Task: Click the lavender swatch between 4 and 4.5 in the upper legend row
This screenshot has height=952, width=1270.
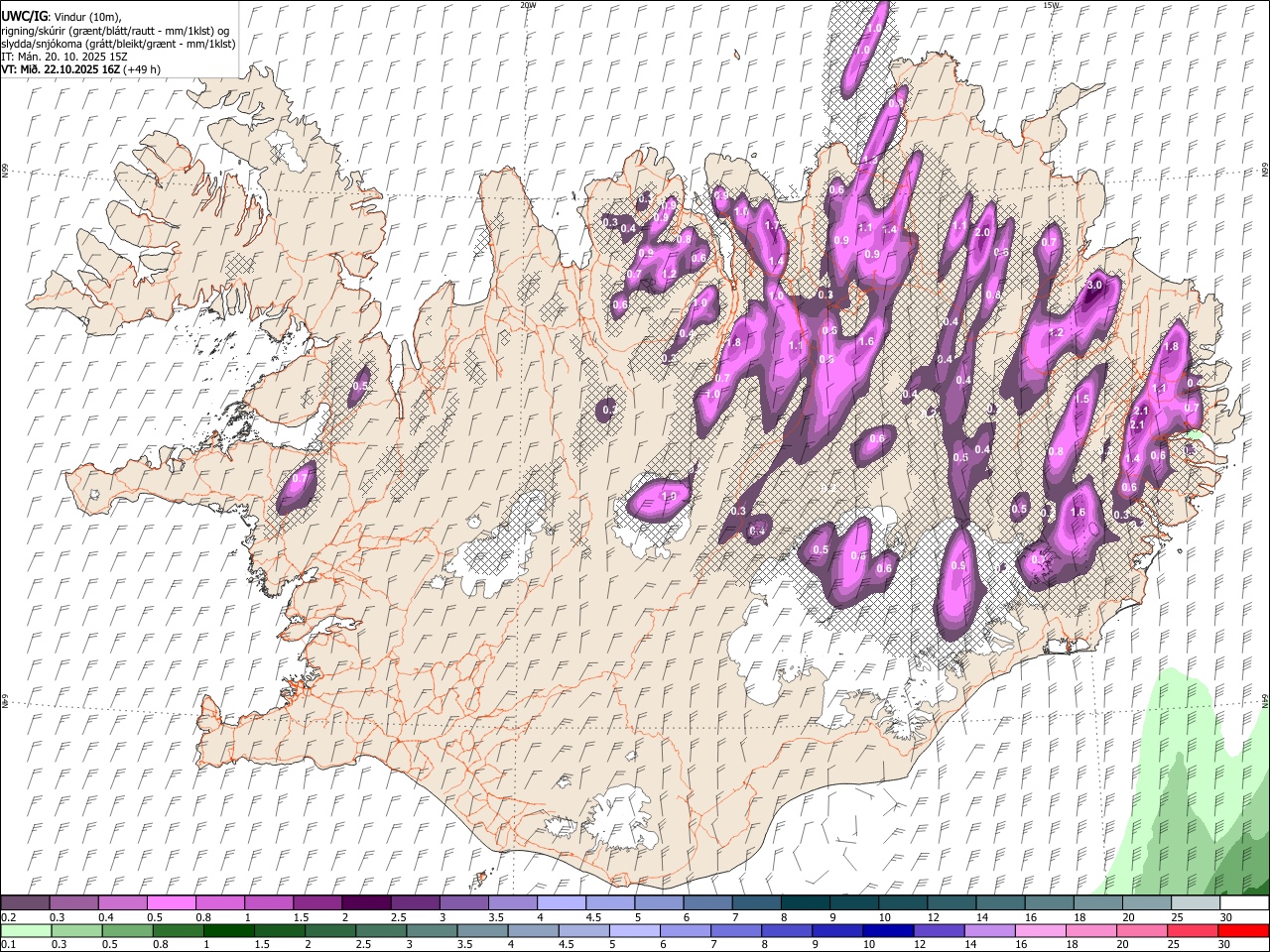Action: (x=561, y=903)
